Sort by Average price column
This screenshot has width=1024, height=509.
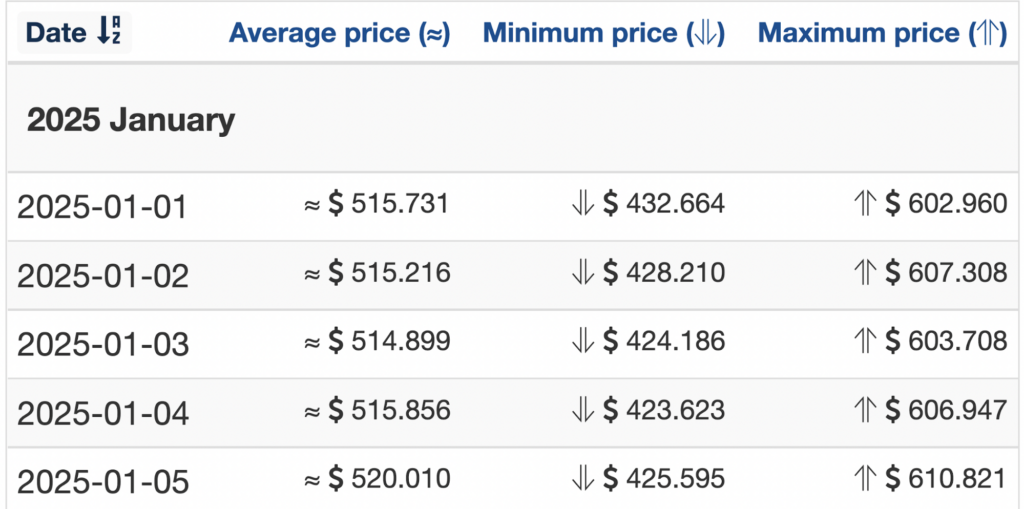click(x=340, y=33)
